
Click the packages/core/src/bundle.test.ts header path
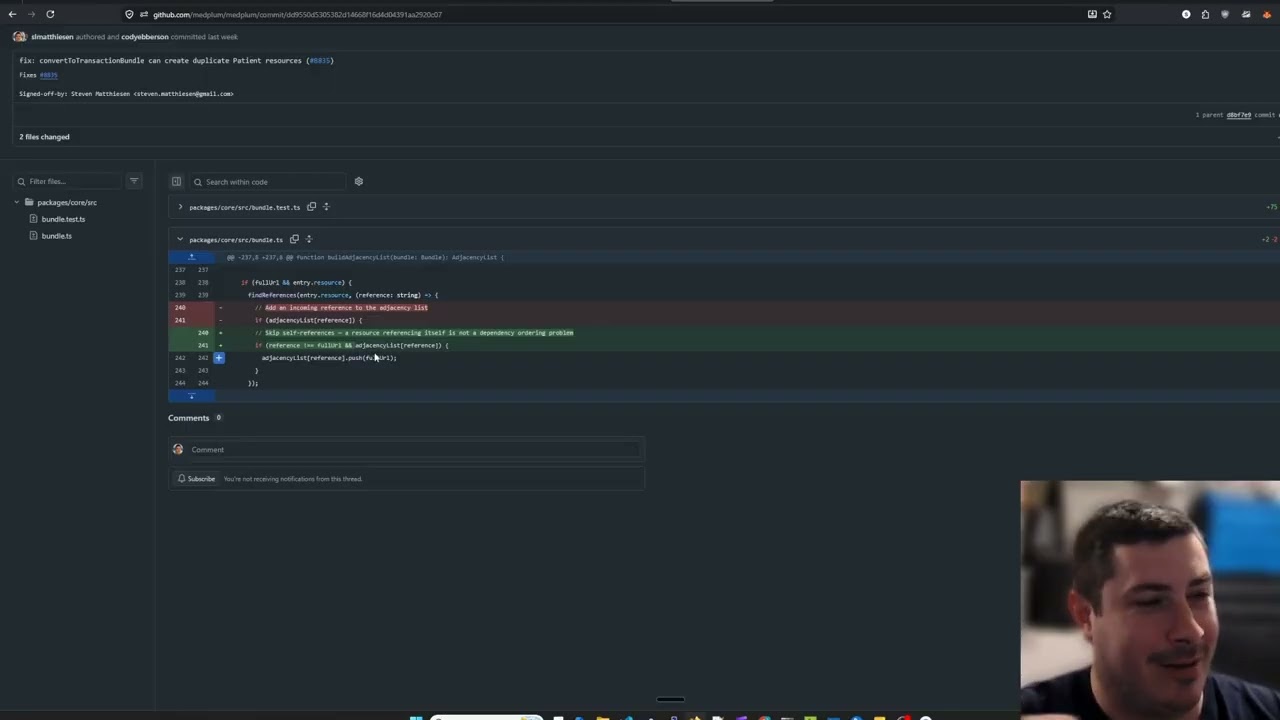coord(244,208)
